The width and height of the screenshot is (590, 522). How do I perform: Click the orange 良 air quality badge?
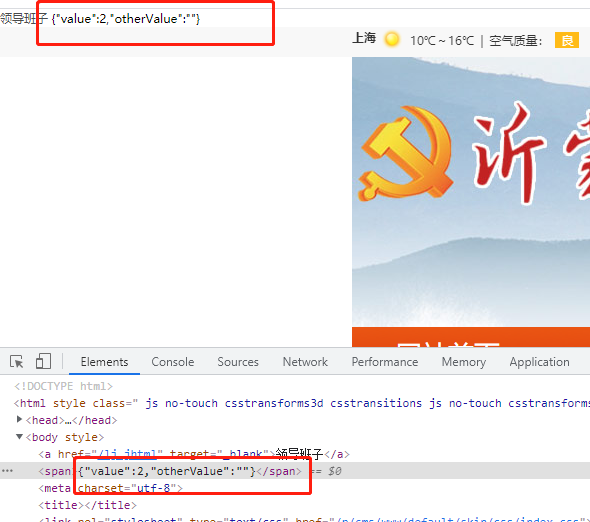click(x=567, y=40)
